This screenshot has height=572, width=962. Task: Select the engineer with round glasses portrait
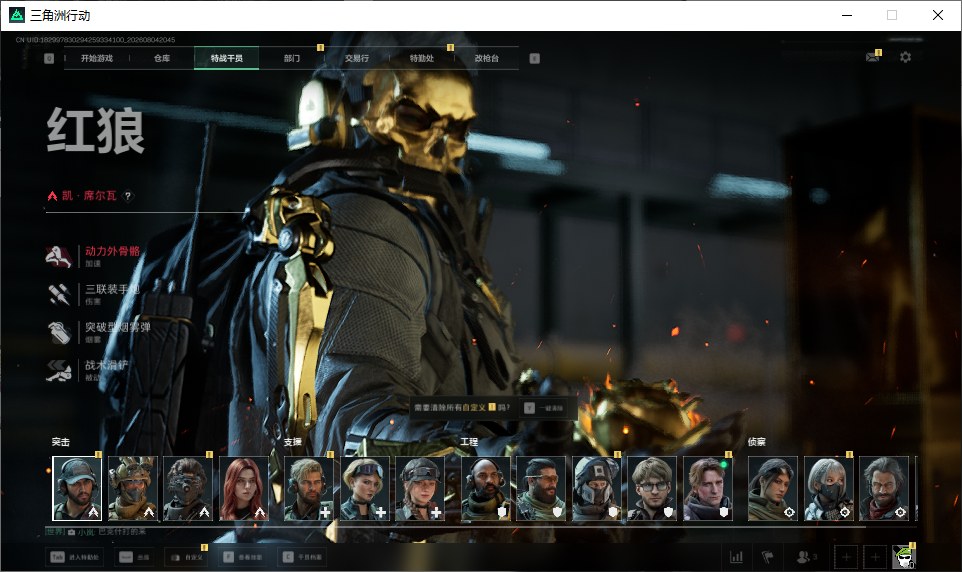652,489
